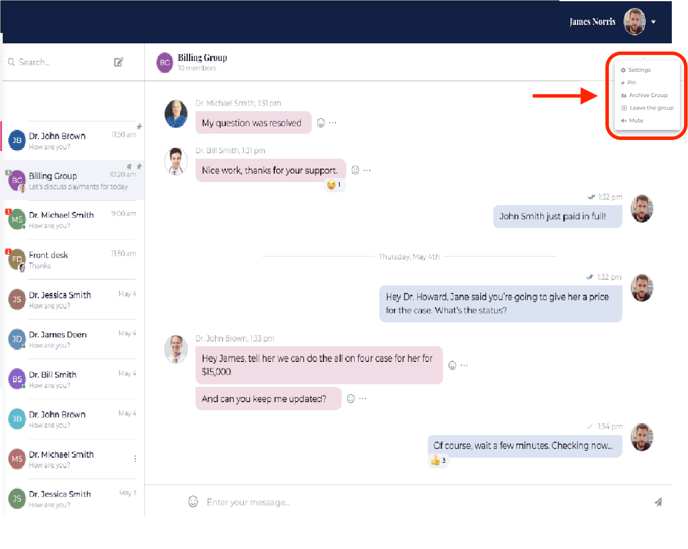Click the Billing Group avatar in chat header
This screenshot has height=549, width=688.
(164, 63)
